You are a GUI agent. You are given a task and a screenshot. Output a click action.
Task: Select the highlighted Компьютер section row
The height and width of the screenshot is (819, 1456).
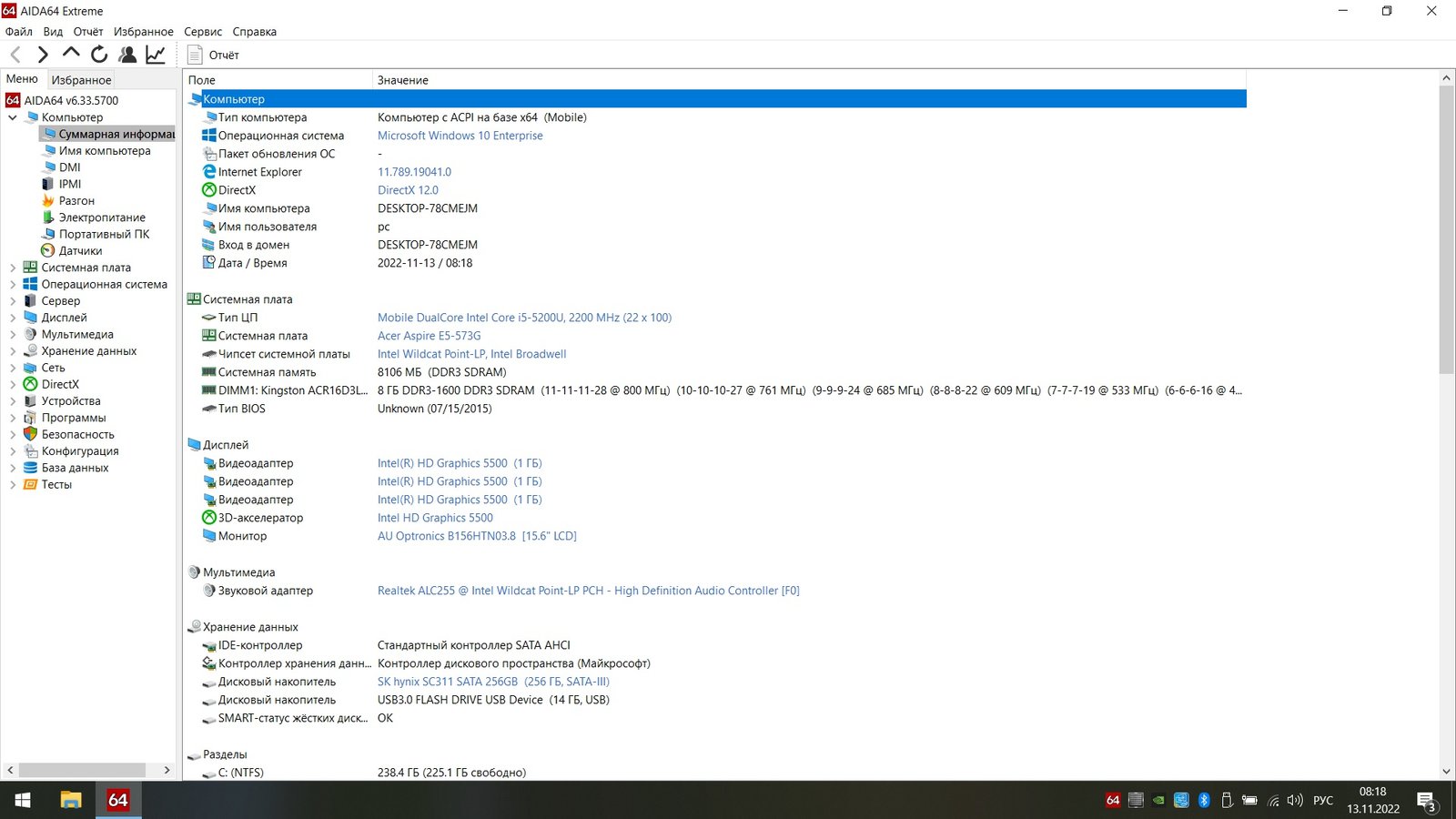pyautogui.click(x=716, y=99)
